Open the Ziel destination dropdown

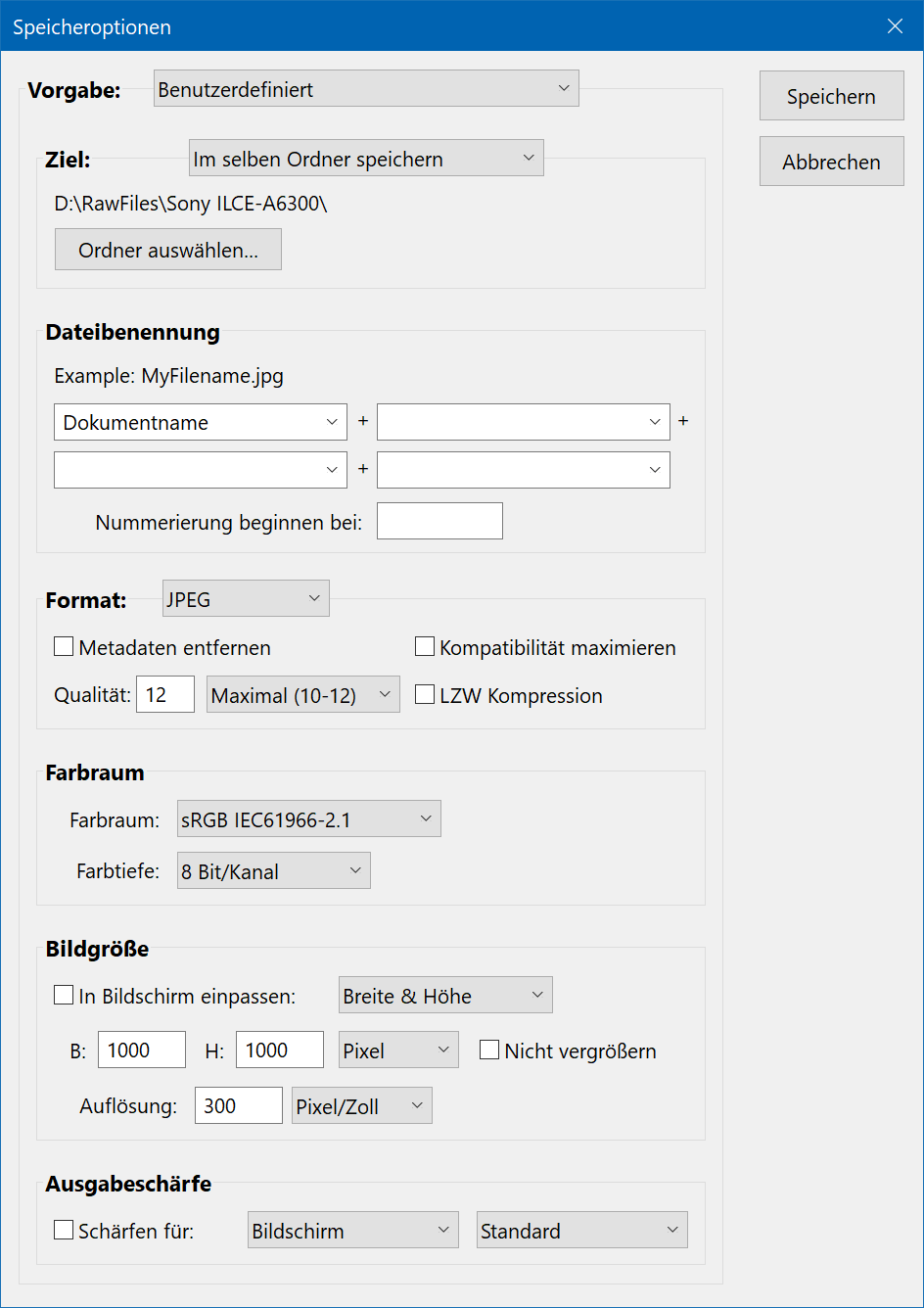coord(365,159)
